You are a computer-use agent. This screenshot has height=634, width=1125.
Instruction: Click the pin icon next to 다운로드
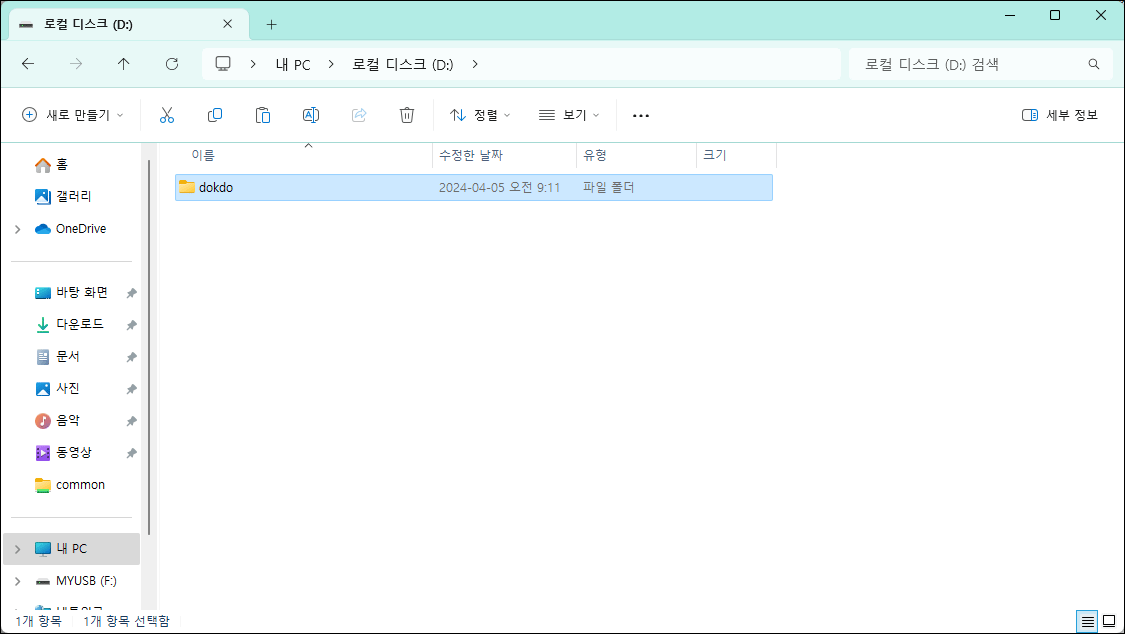(131, 325)
